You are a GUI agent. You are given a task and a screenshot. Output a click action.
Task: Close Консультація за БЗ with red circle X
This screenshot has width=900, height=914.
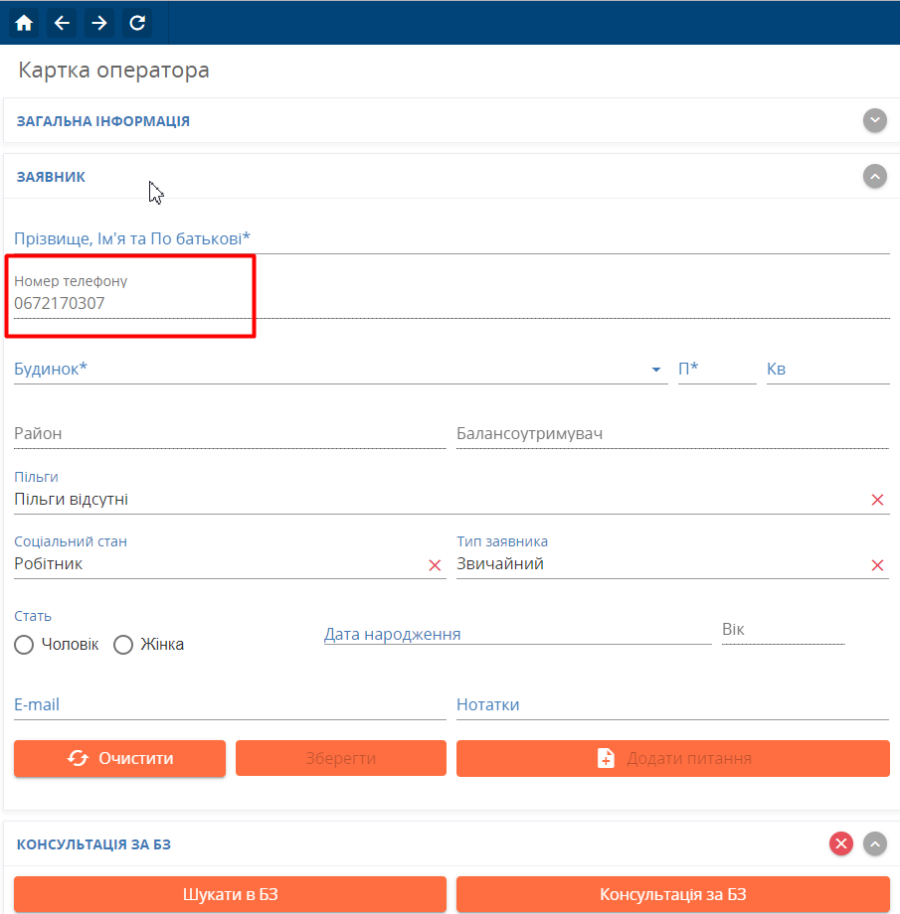(841, 844)
